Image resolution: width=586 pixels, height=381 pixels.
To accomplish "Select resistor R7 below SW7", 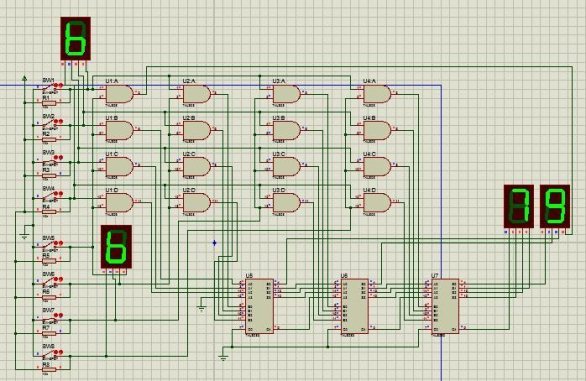I will [49, 333].
